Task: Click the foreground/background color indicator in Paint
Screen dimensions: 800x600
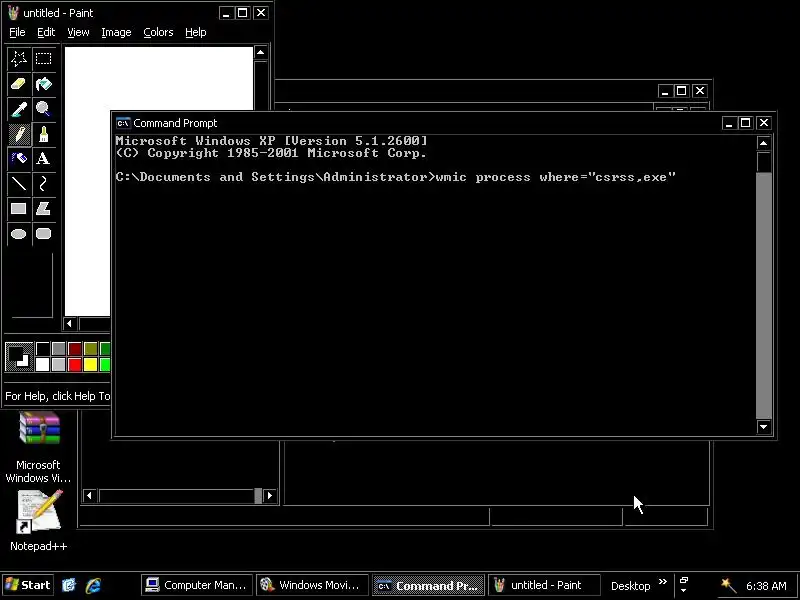Action: pyautogui.click(x=19, y=356)
